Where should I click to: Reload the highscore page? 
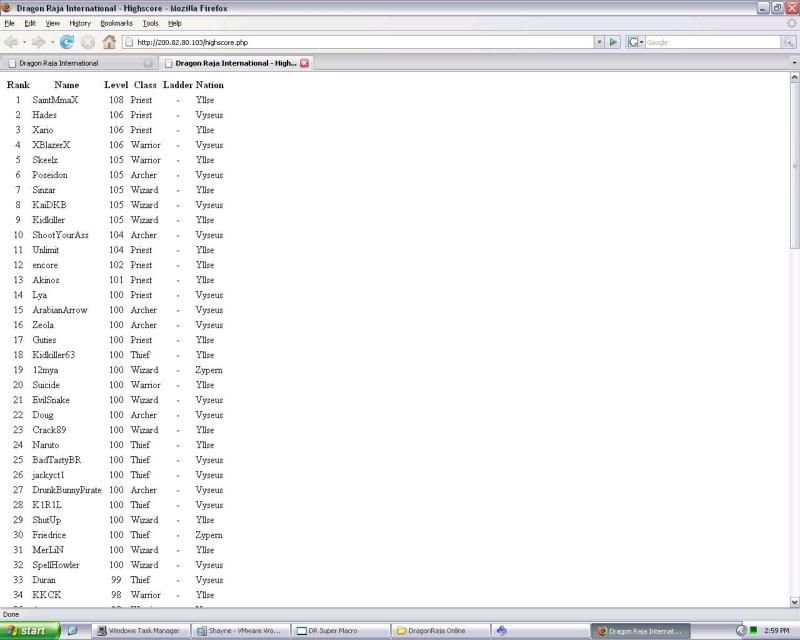(x=67, y=42)
